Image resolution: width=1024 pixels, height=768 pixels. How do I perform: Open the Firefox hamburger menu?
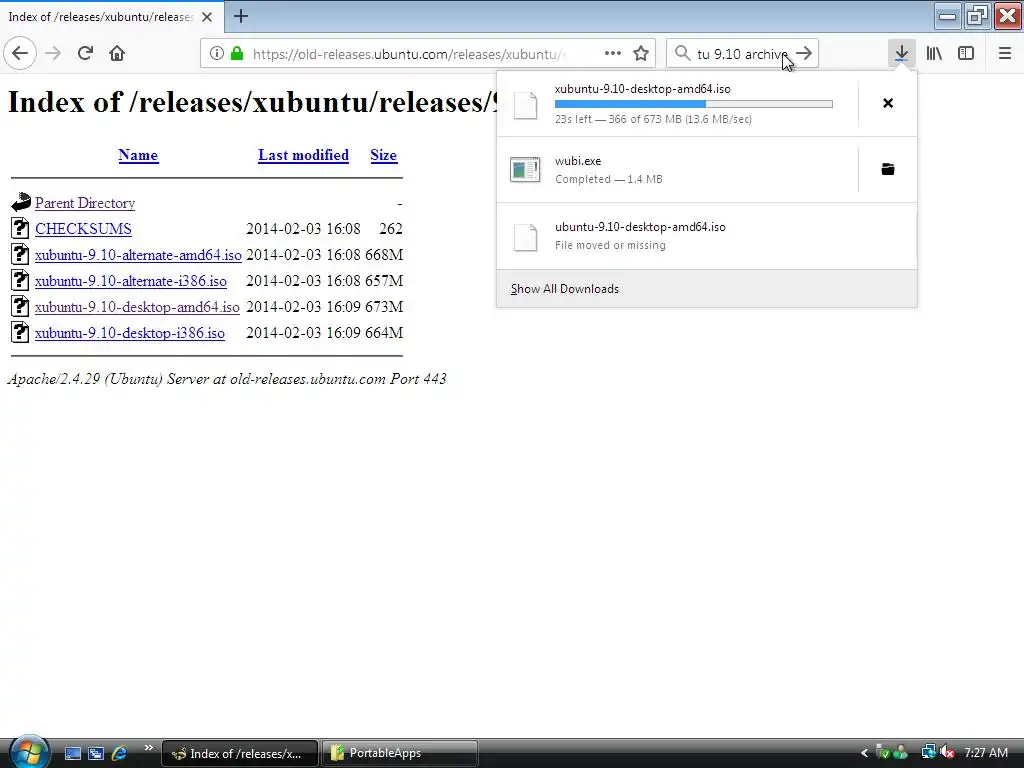1005,54
